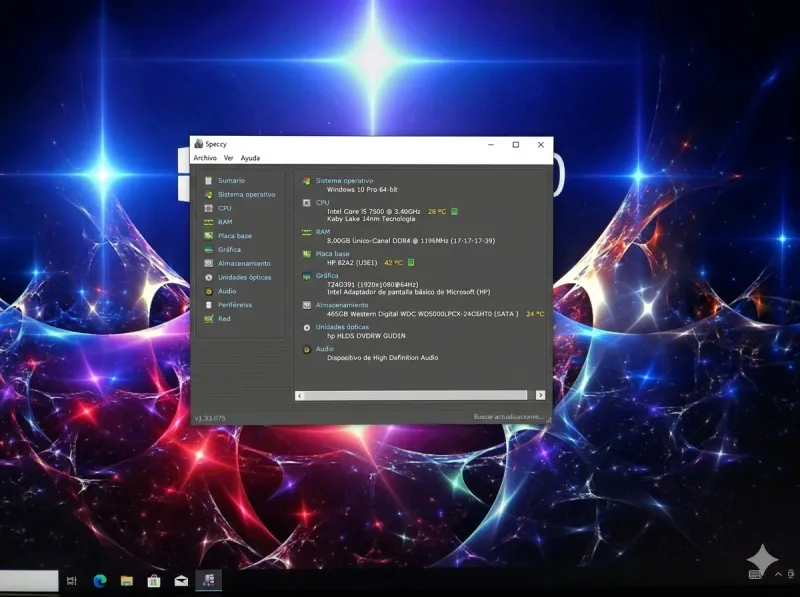Click the HP 82A2 motherboard text

click(x=352, y=263)
